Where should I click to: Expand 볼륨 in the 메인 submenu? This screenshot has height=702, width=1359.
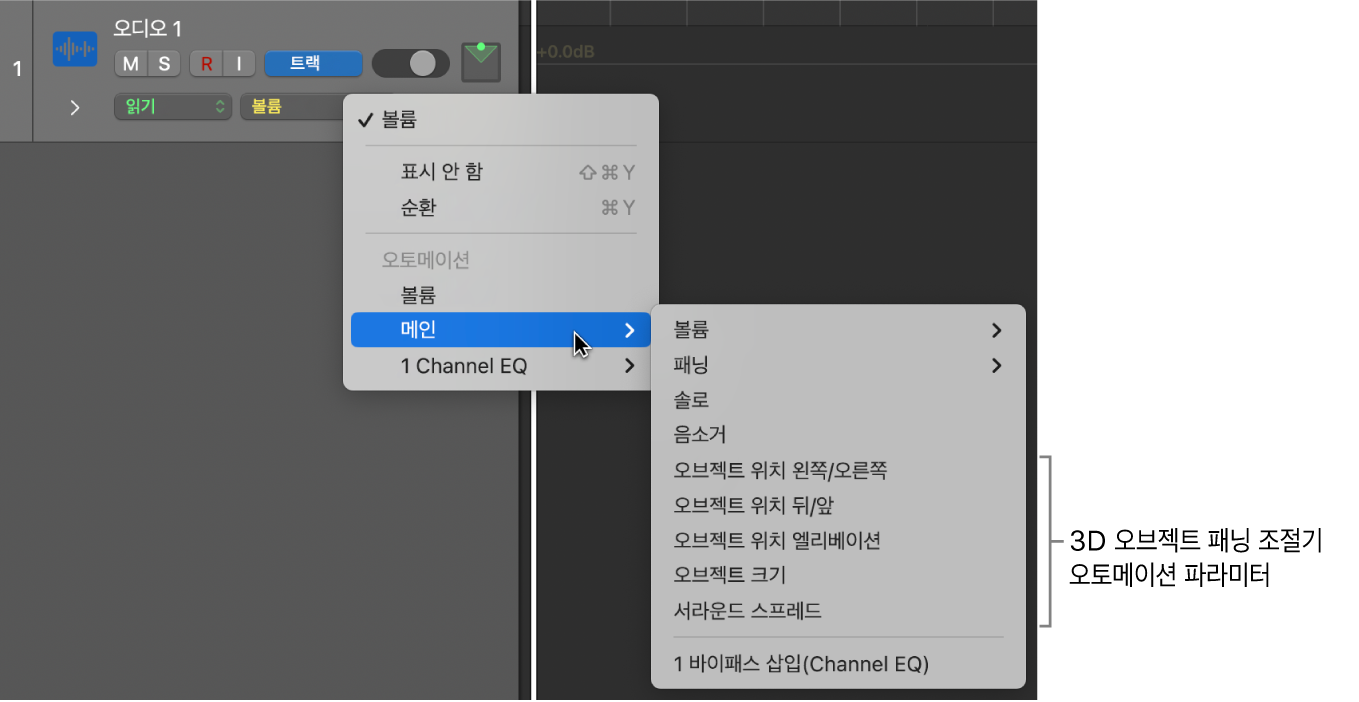pos(838,330)
